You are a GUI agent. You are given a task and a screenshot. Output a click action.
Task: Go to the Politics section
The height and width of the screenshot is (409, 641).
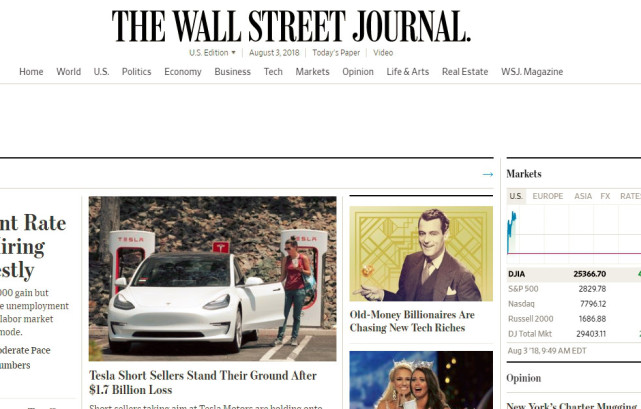(136, 72)
